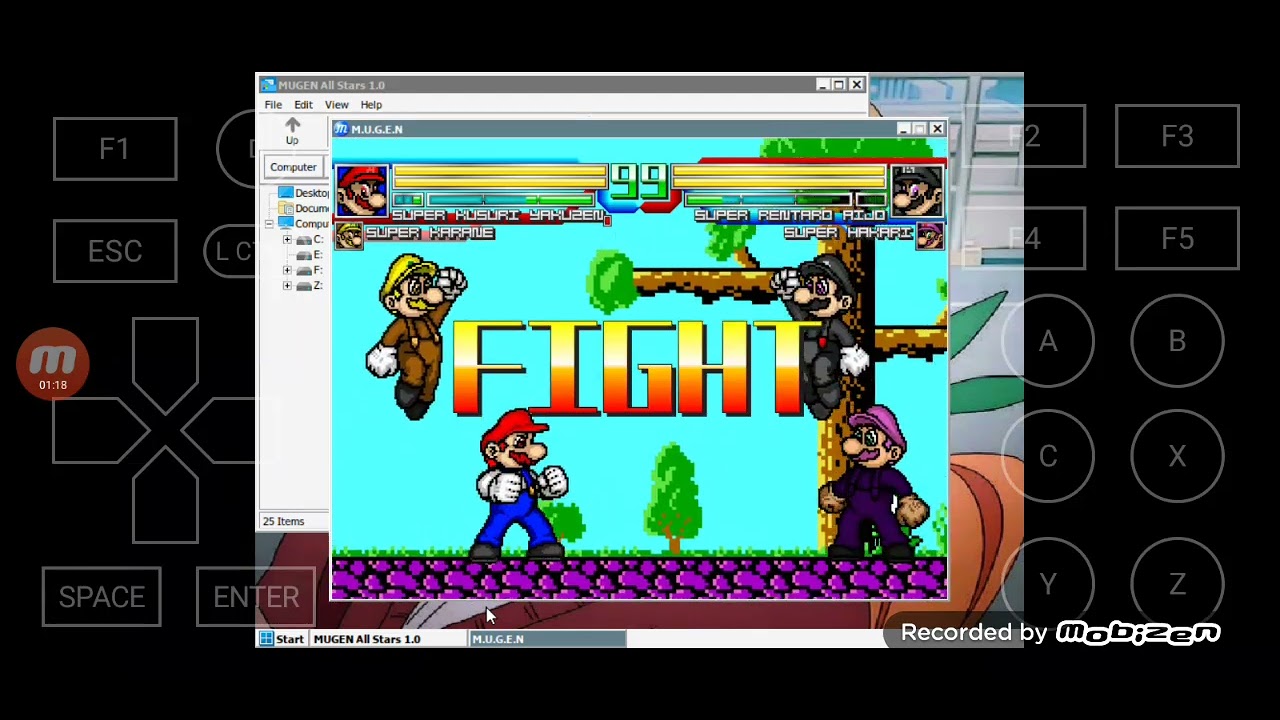The image size is (1280, 720).
Task: Open the Start menu
Action: pos(282,639)
